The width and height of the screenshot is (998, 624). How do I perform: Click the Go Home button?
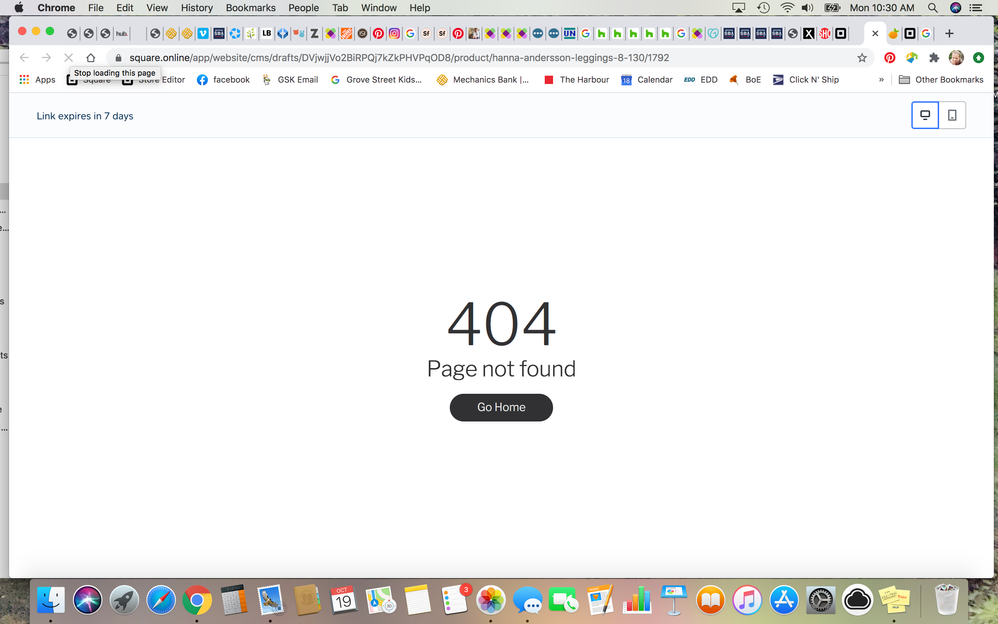coord(501,407)
